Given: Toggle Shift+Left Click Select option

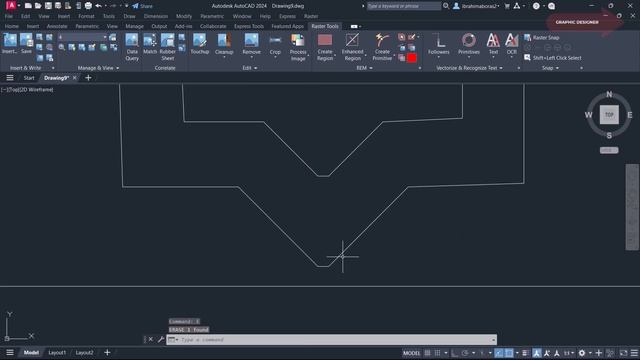Looking at the screenshot, I should (x=553, y=58).
